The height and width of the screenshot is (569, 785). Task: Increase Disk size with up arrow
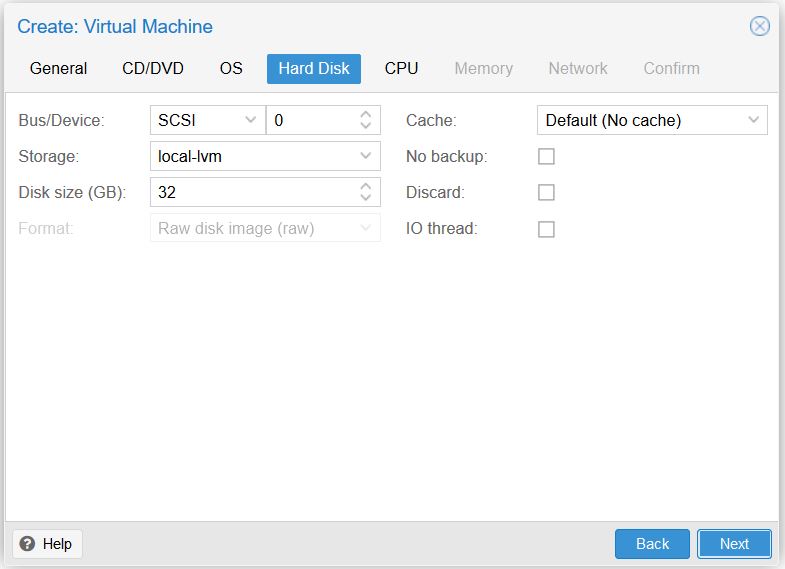pos(365,187)
